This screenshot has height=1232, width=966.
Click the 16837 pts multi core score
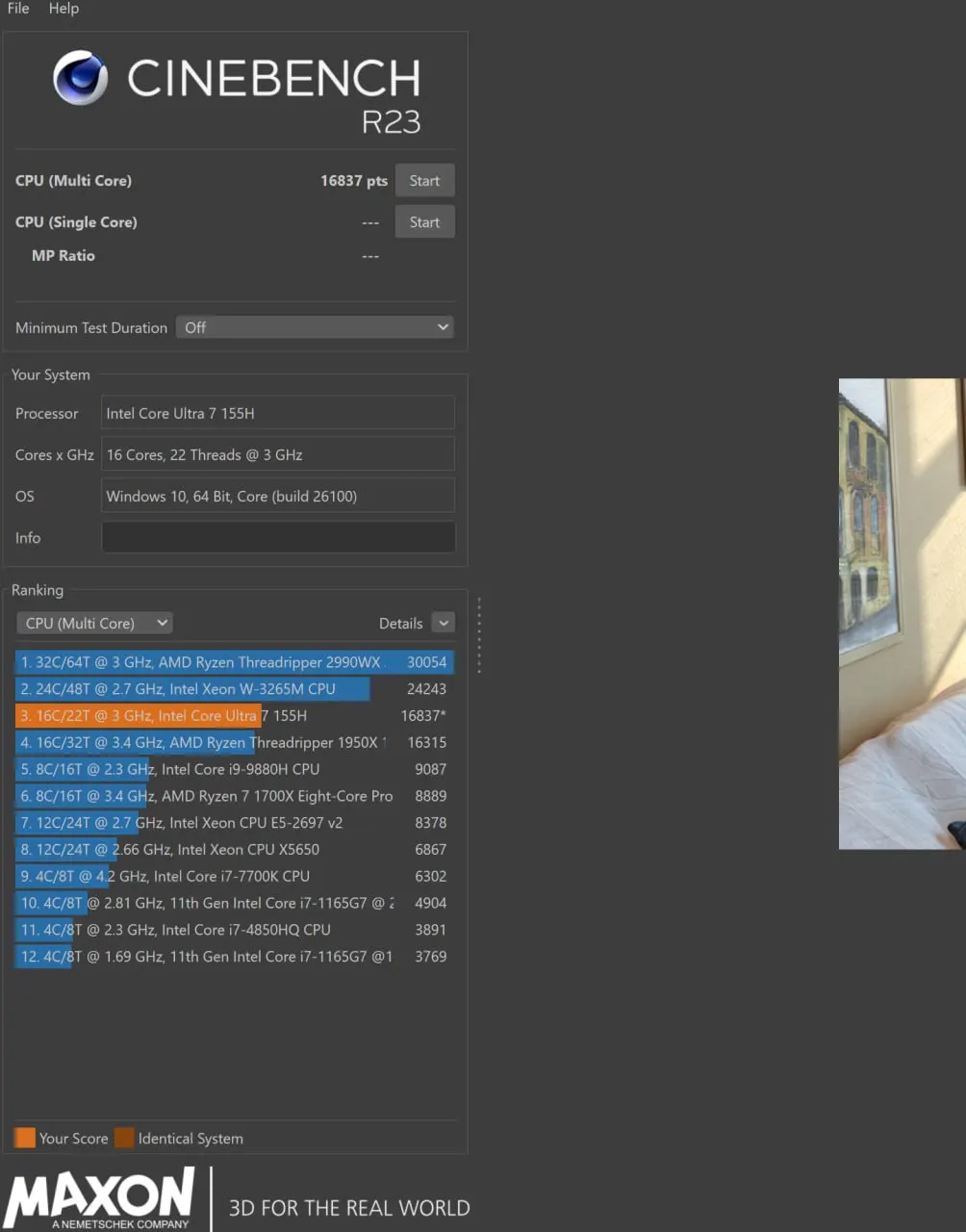[354, 181]
